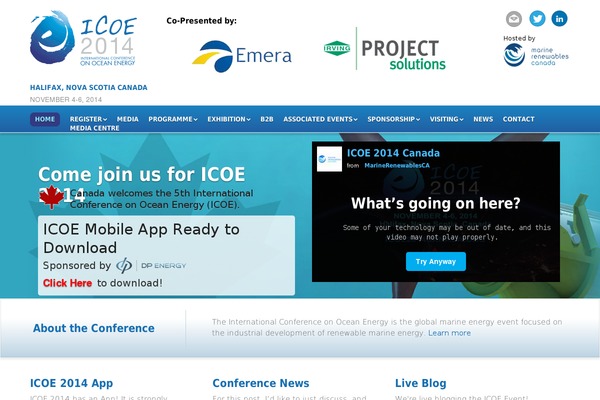Image resolution: width=600 pixels, height=400 pixels.
Task: Expand the Sponsorship dropdown menu
Action: [x=394, y=119]
